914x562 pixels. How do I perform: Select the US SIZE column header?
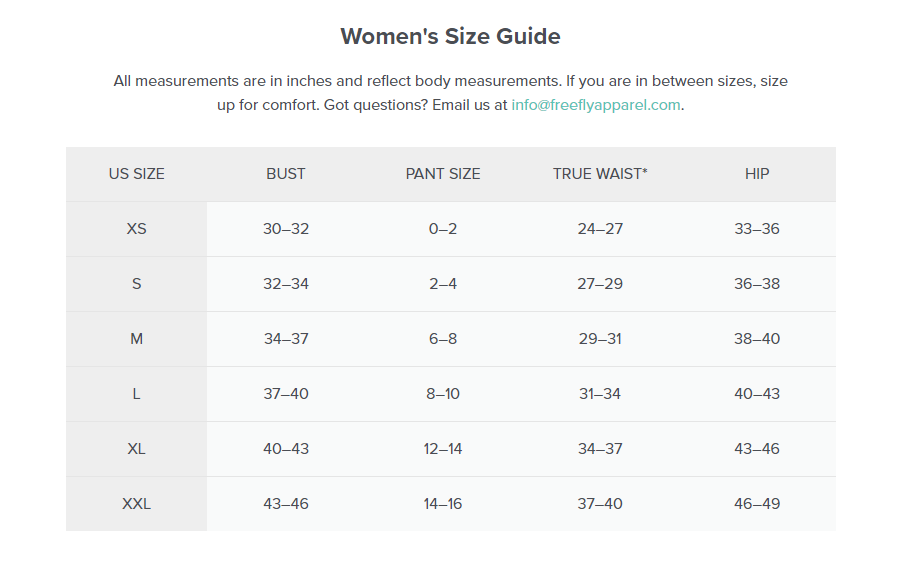coord(136,174)
